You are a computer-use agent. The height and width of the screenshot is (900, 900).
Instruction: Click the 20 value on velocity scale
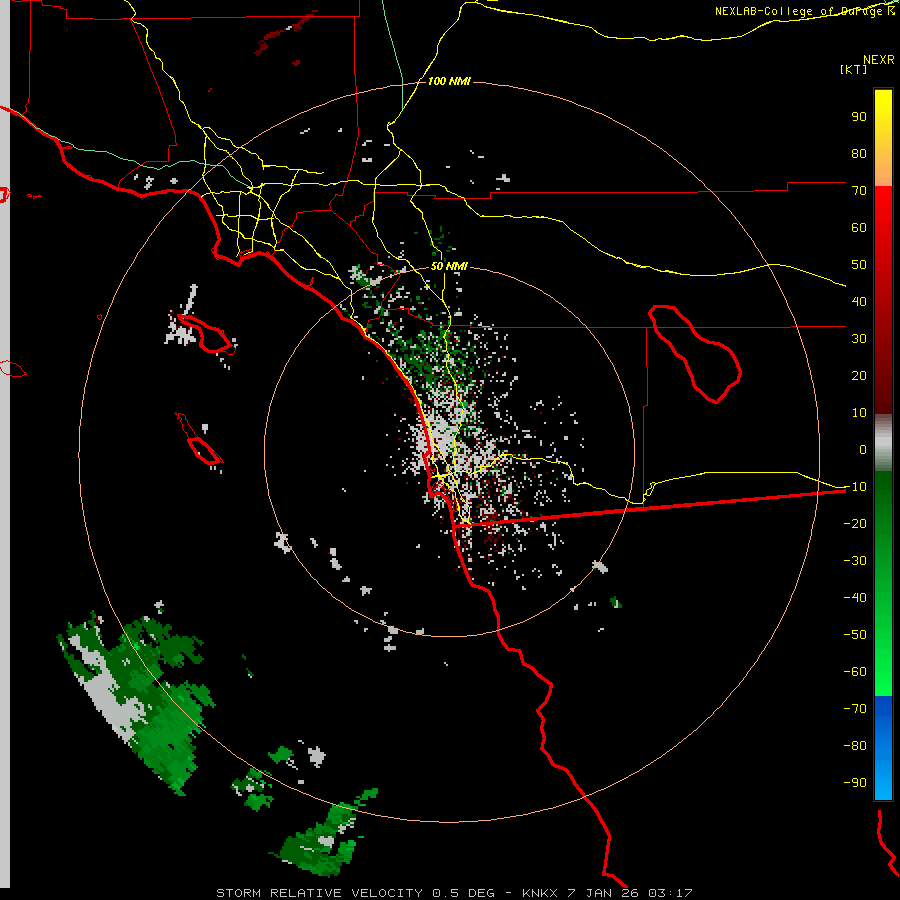[859, 376]
